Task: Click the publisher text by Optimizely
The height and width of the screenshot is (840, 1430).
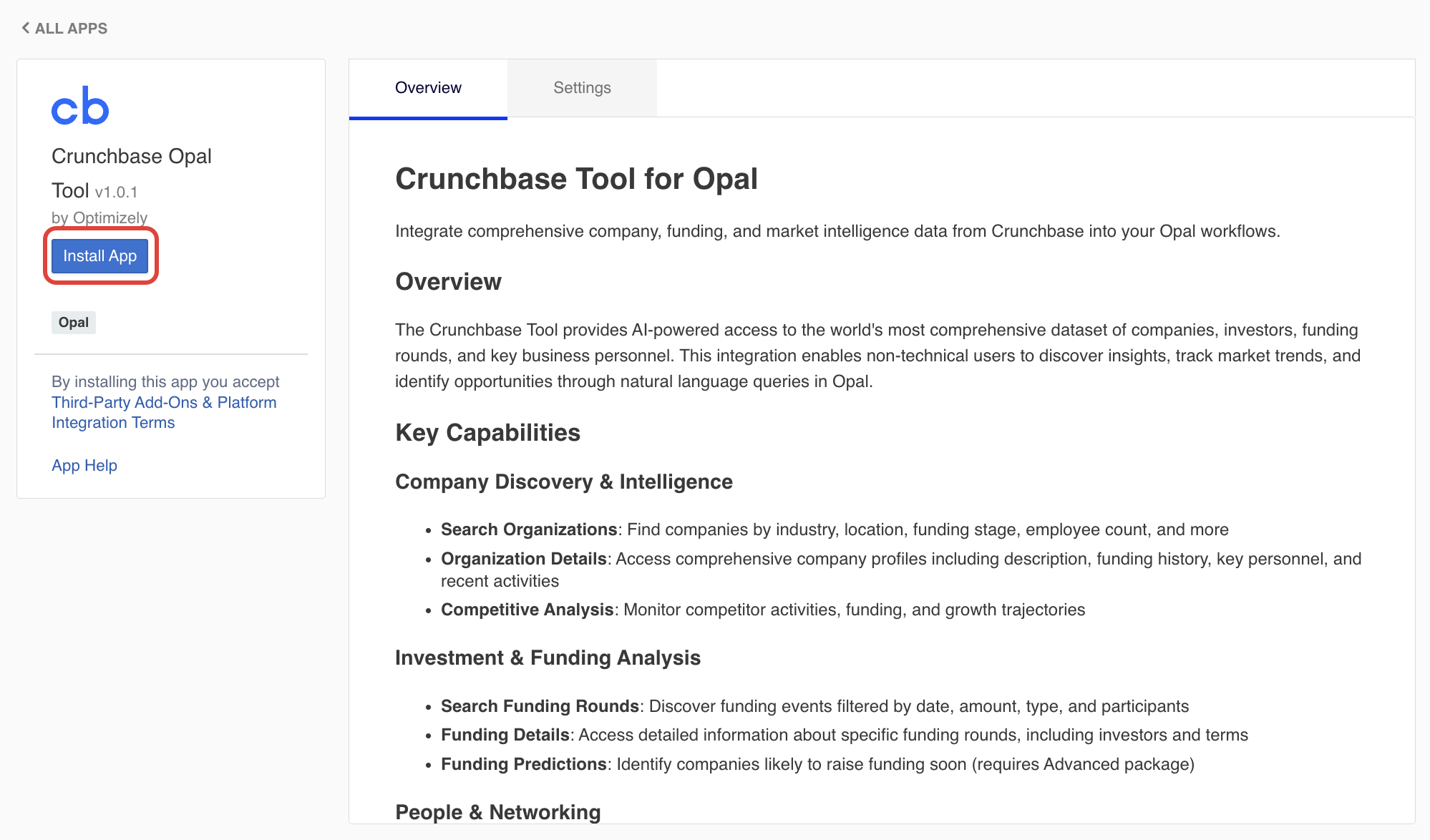Action: [x=99, y=218]
